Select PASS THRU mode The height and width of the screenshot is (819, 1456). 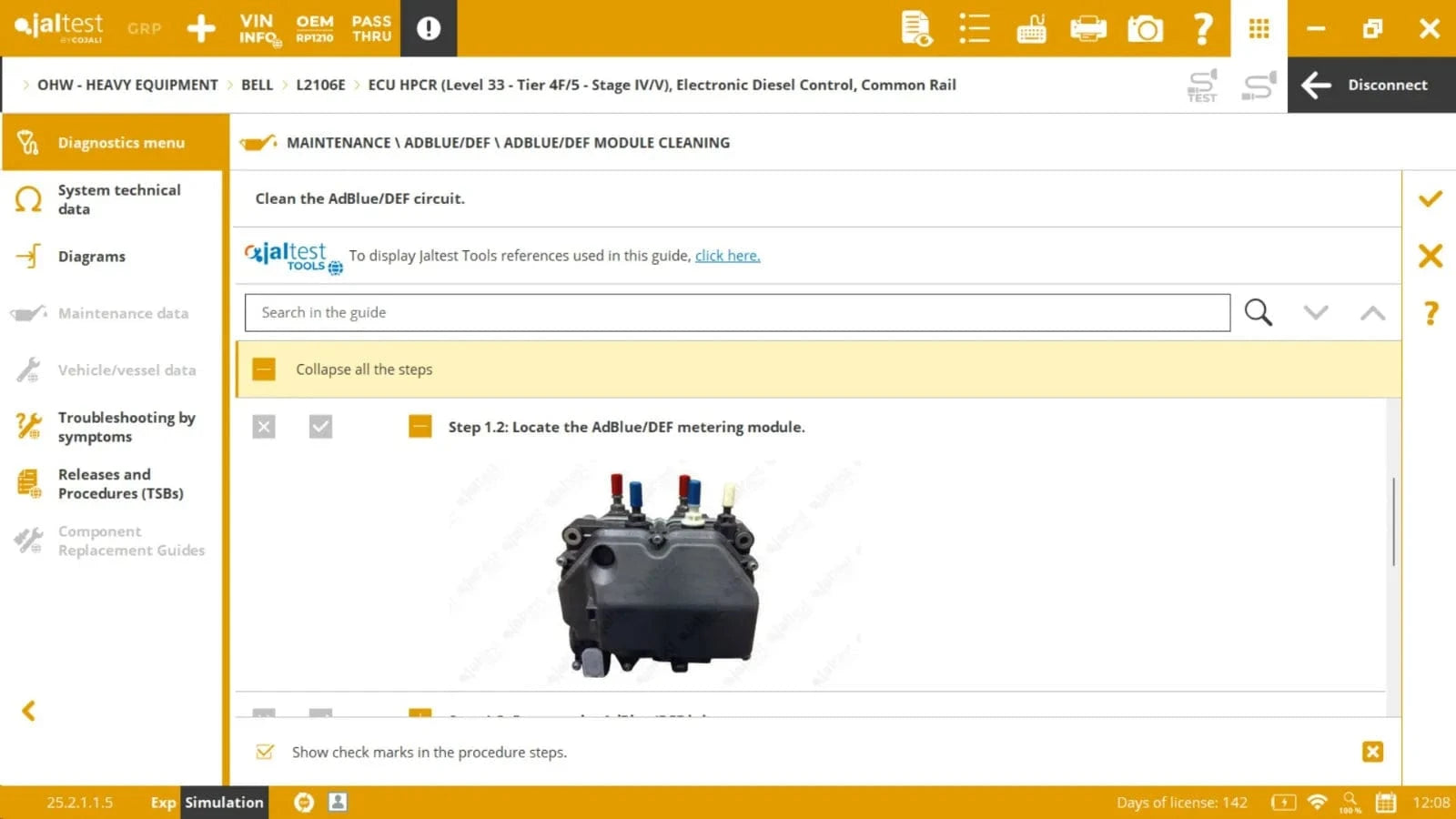(x=371, y=28)
